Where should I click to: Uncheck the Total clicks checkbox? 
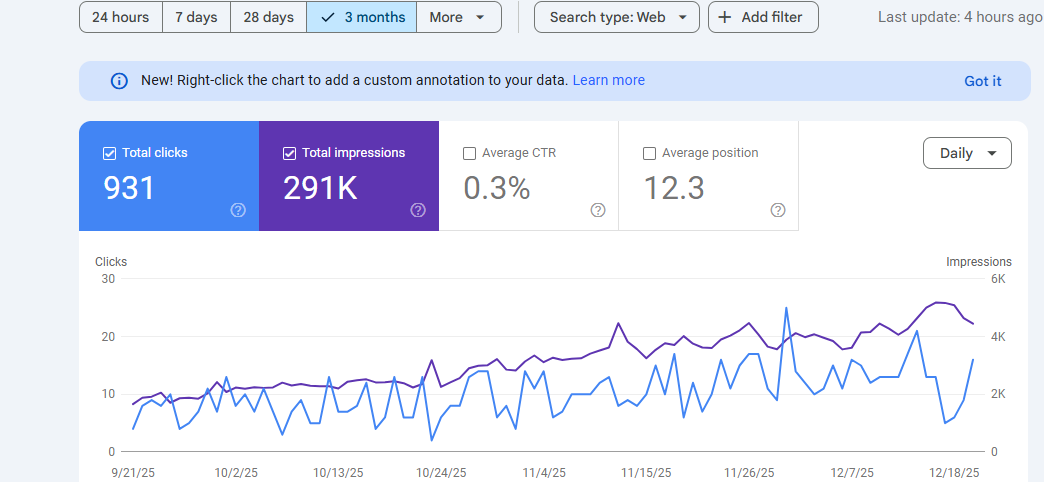(110, 153)
